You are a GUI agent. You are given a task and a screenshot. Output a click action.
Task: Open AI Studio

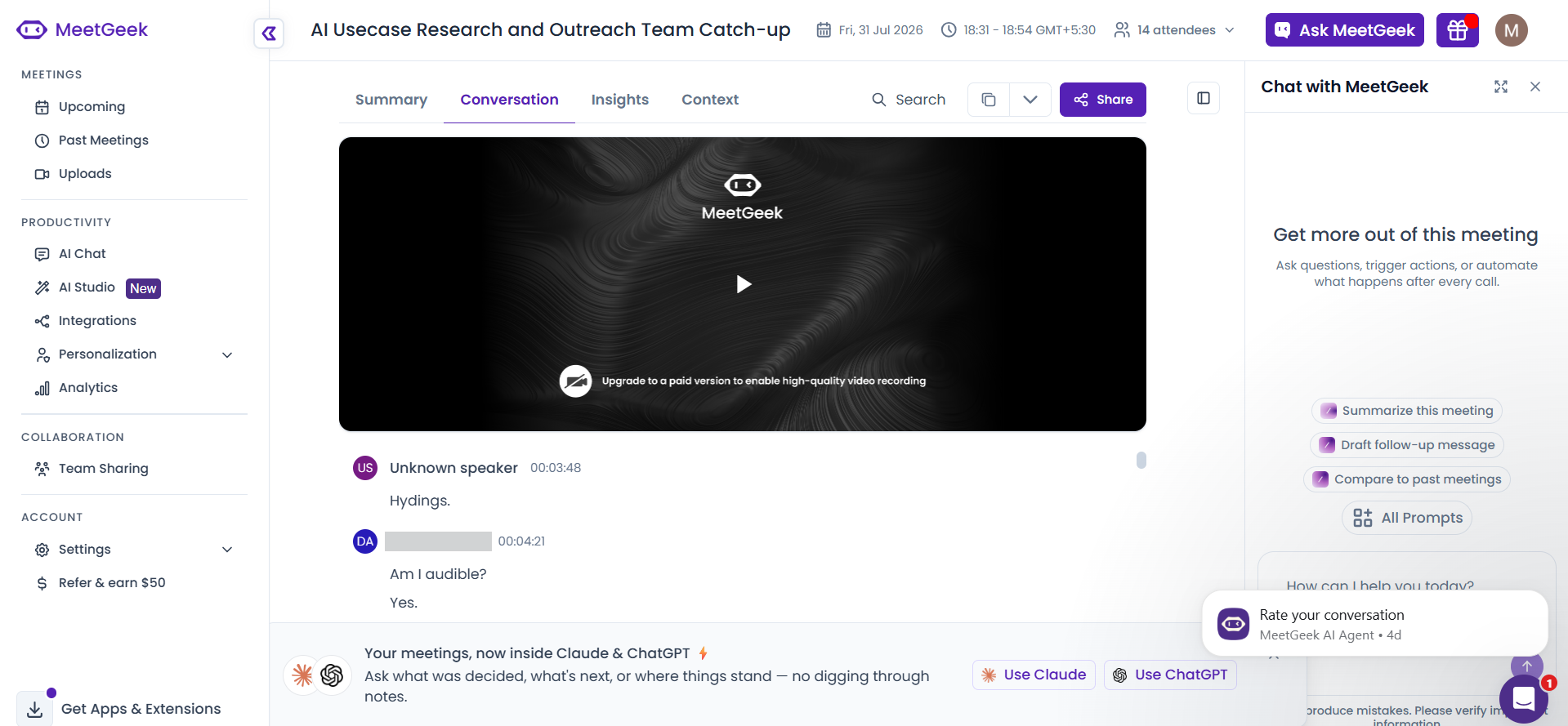coord(87,287)
